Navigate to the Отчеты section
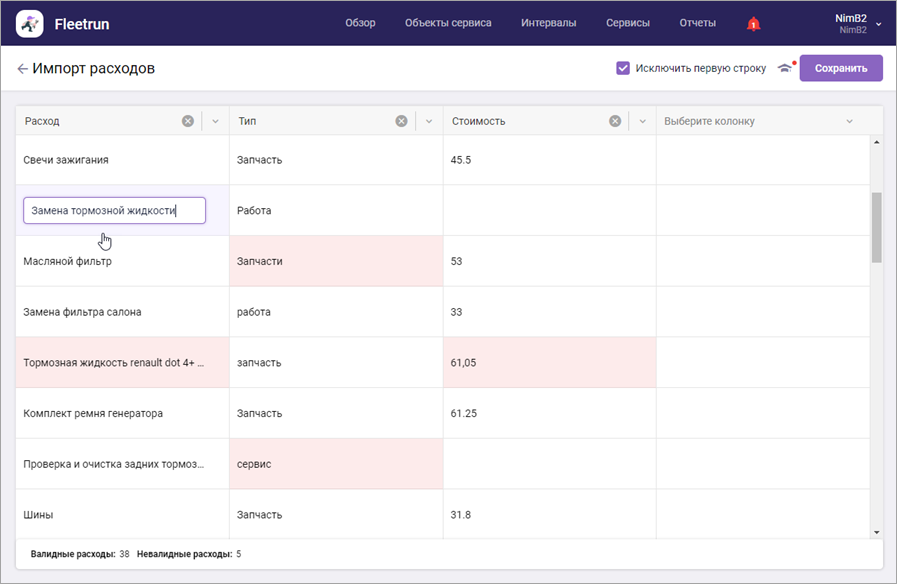This screenshot has width=897, height=584. click(x=697, y=23)
